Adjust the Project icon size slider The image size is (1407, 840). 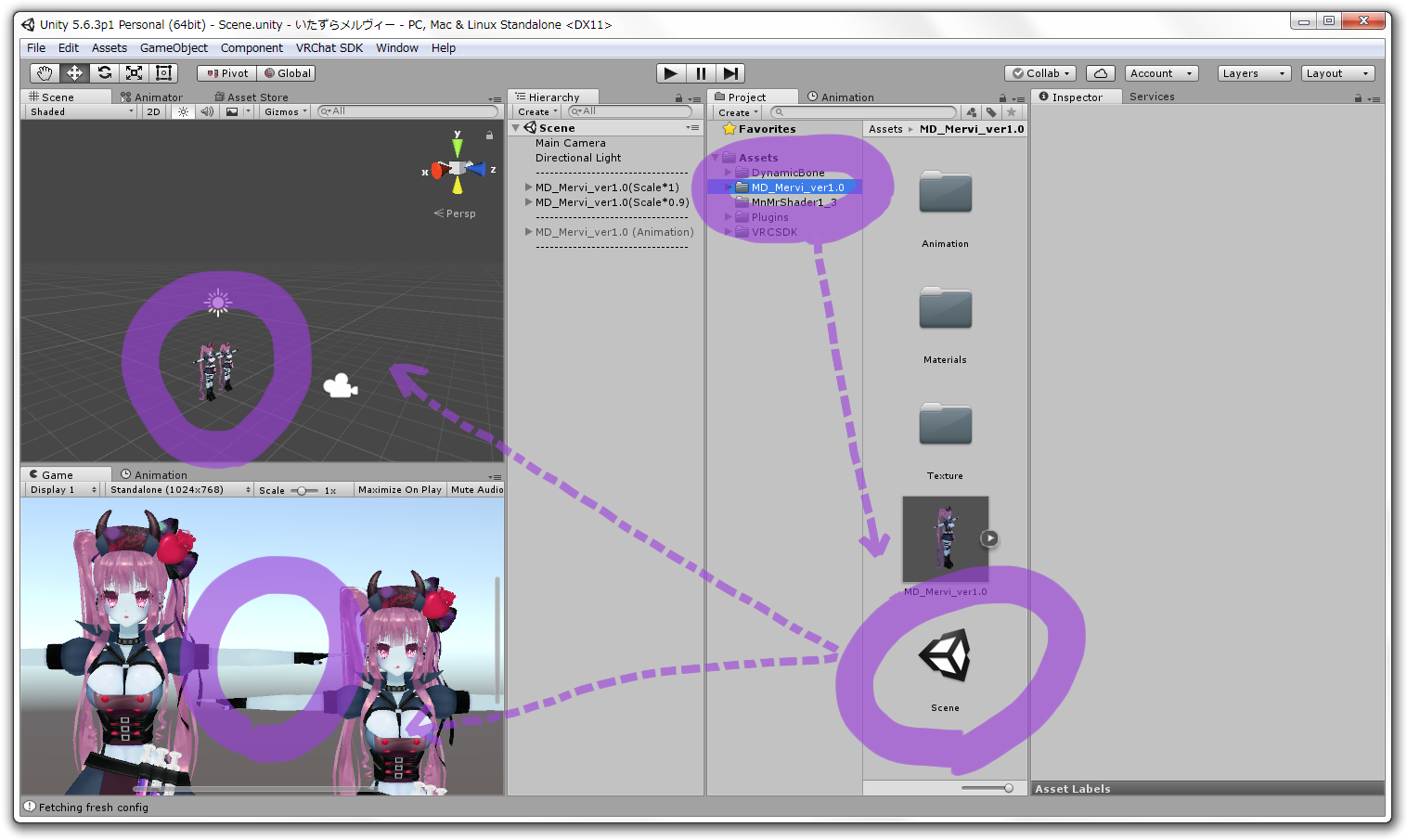(988, 788)
